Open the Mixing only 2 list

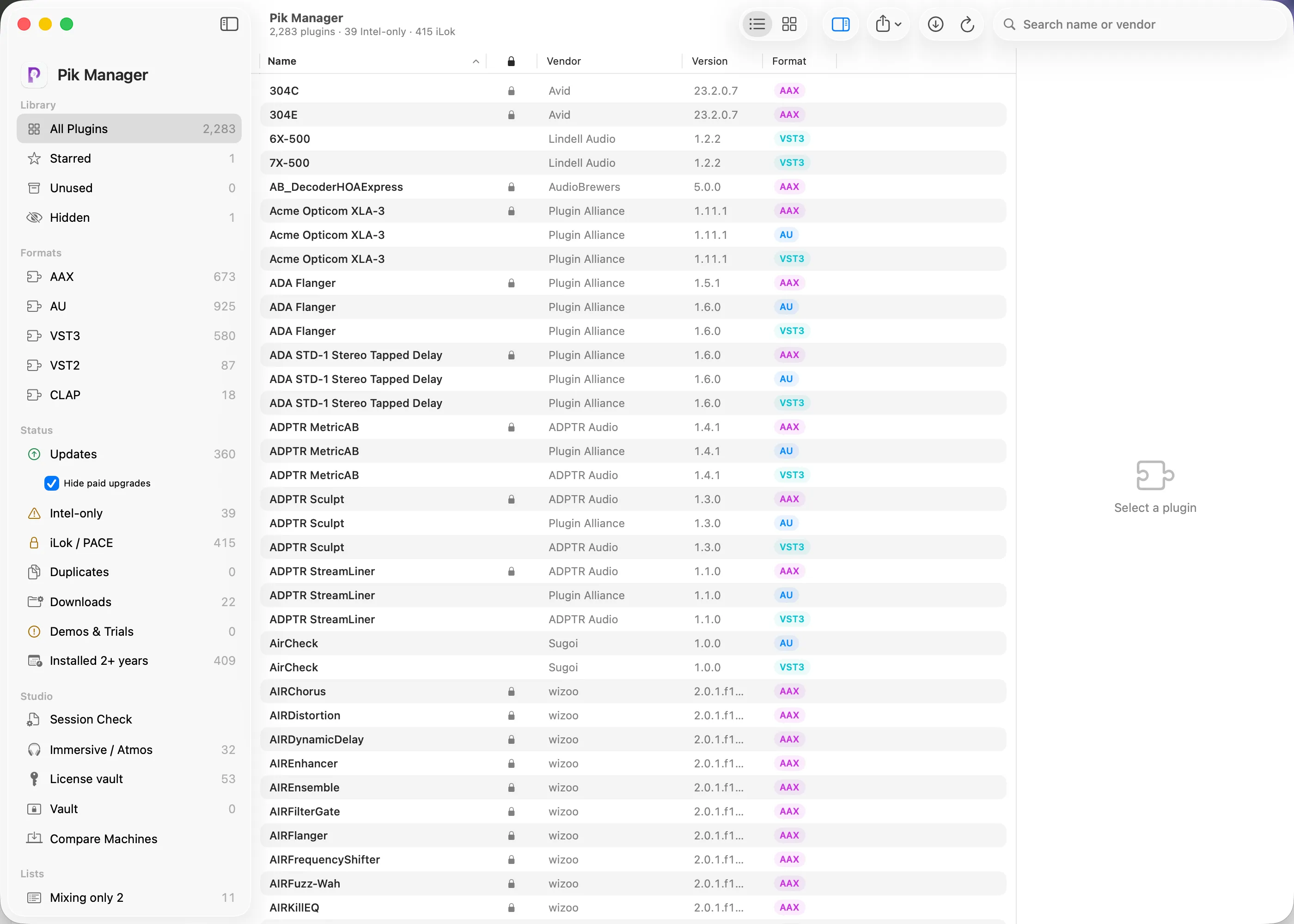click(x=129, y=897)
